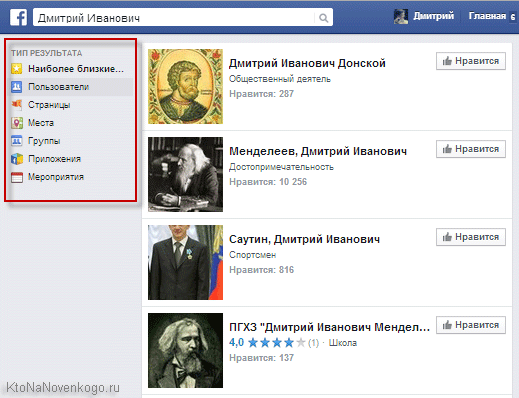This screenshot has width=519, height=398.
Task: Select Пользователи filter
Action: click(x=70, y=87)
